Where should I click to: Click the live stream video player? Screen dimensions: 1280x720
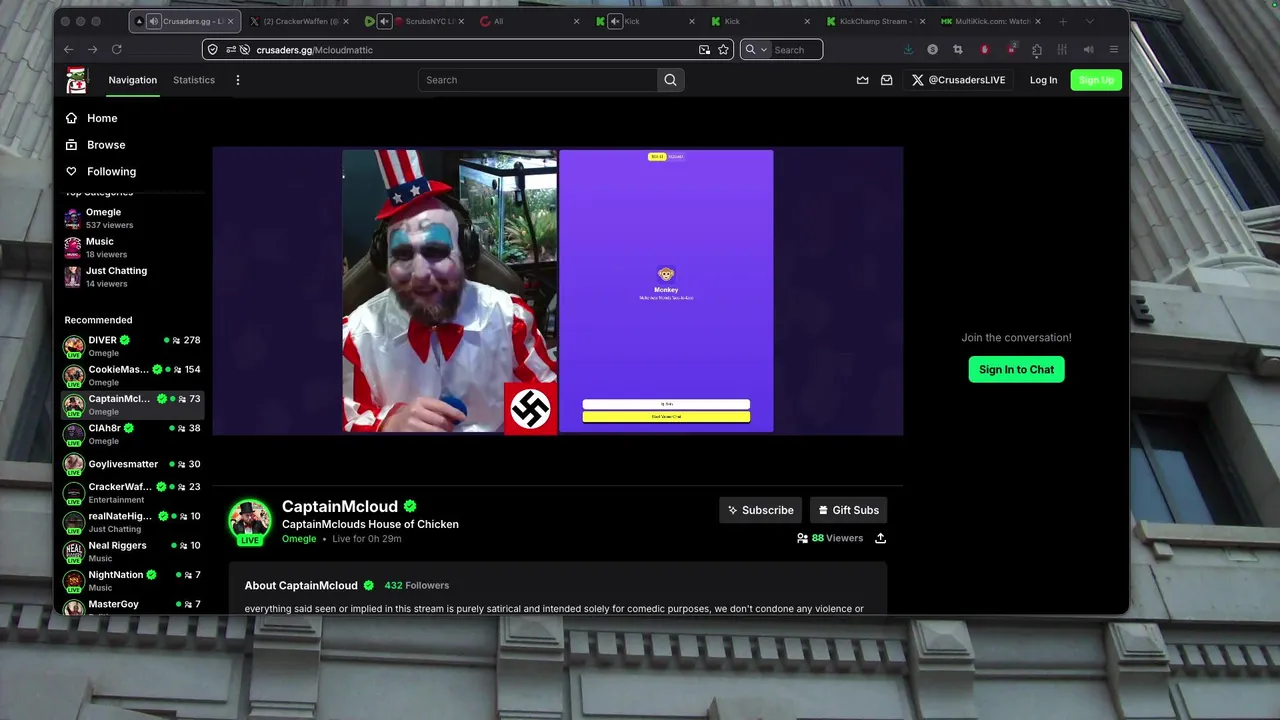click(558, 291)
